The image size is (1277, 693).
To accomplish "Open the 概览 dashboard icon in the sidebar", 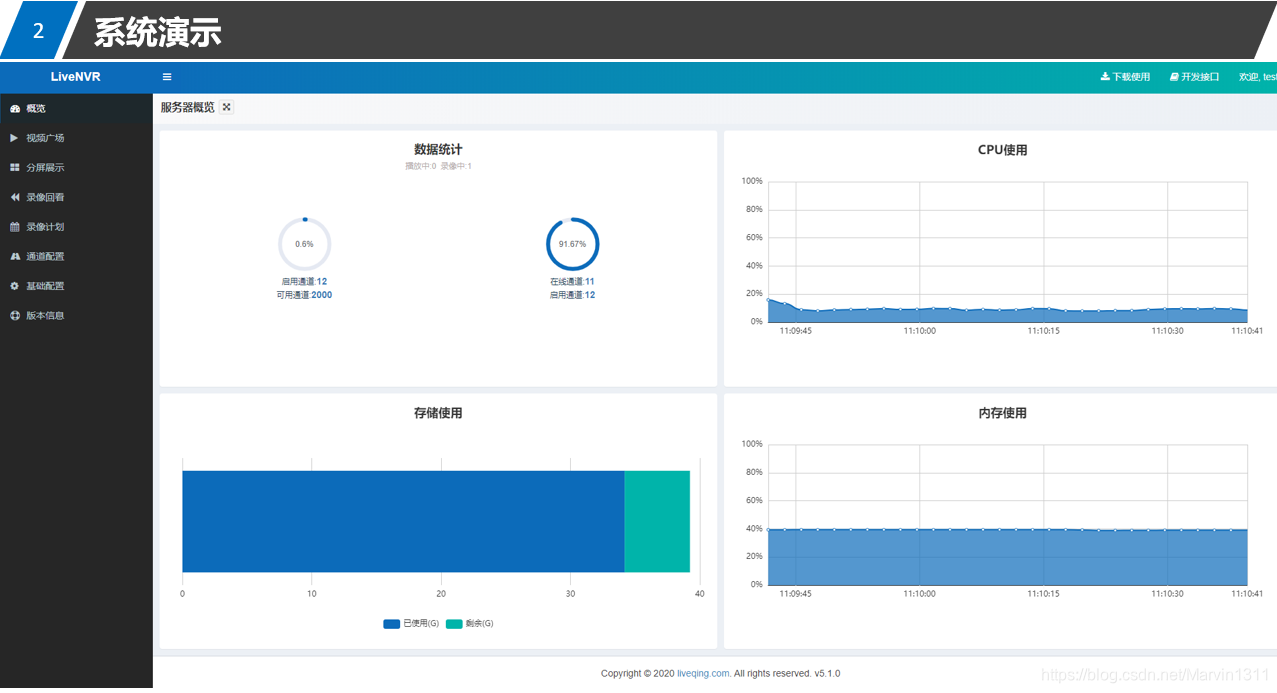I will click(x=15, y=108).
